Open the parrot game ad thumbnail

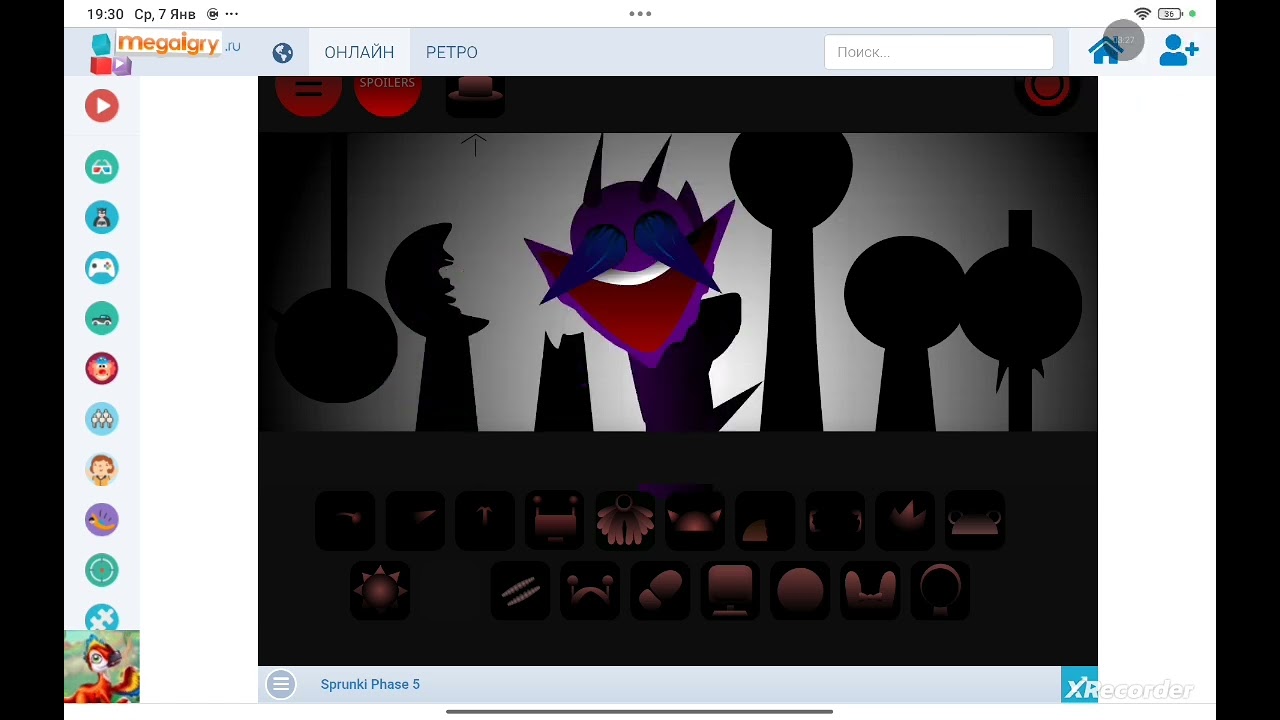pyautogui.click(x=102, y=667)
